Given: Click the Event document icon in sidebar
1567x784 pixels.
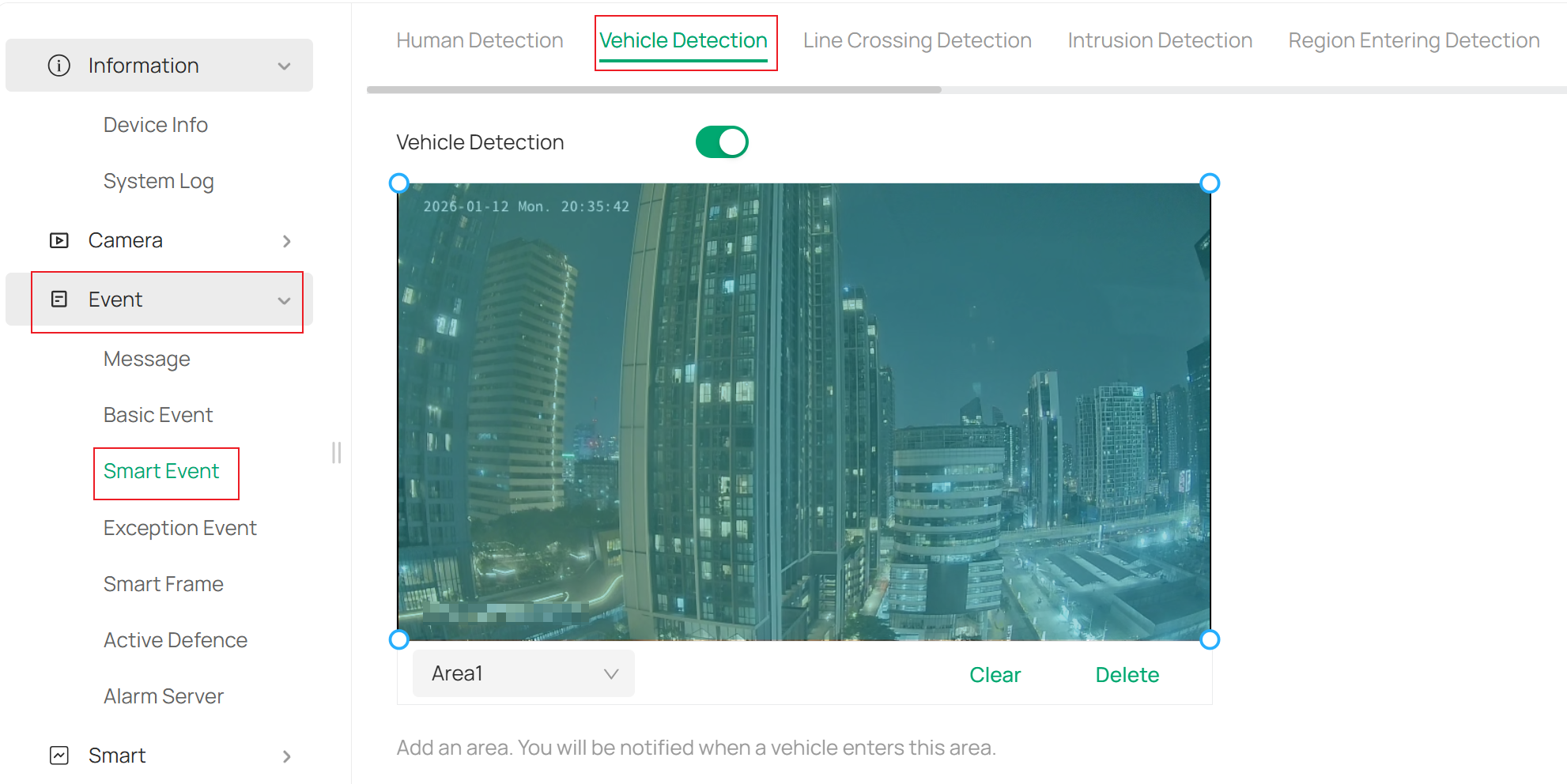Looking at the screenshot, I should click(59, 300).
